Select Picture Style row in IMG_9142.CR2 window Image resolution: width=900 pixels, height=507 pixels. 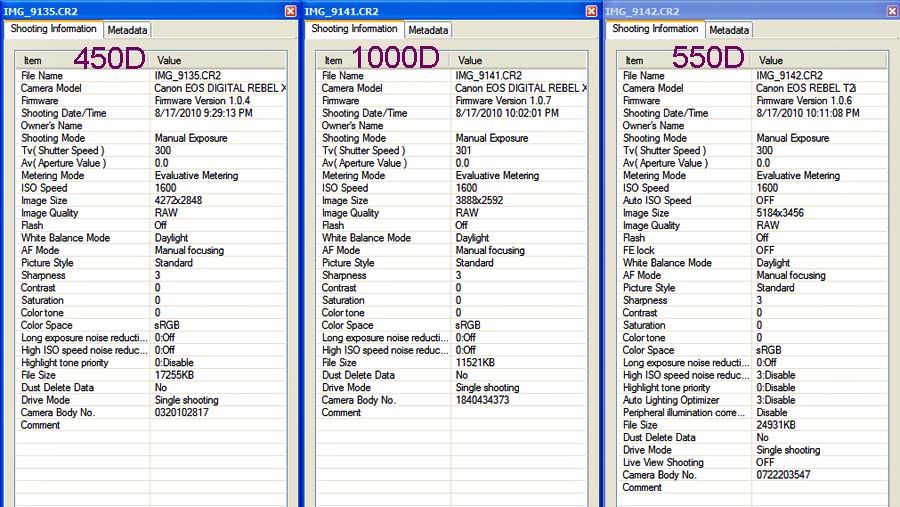[x=752, y=288]
